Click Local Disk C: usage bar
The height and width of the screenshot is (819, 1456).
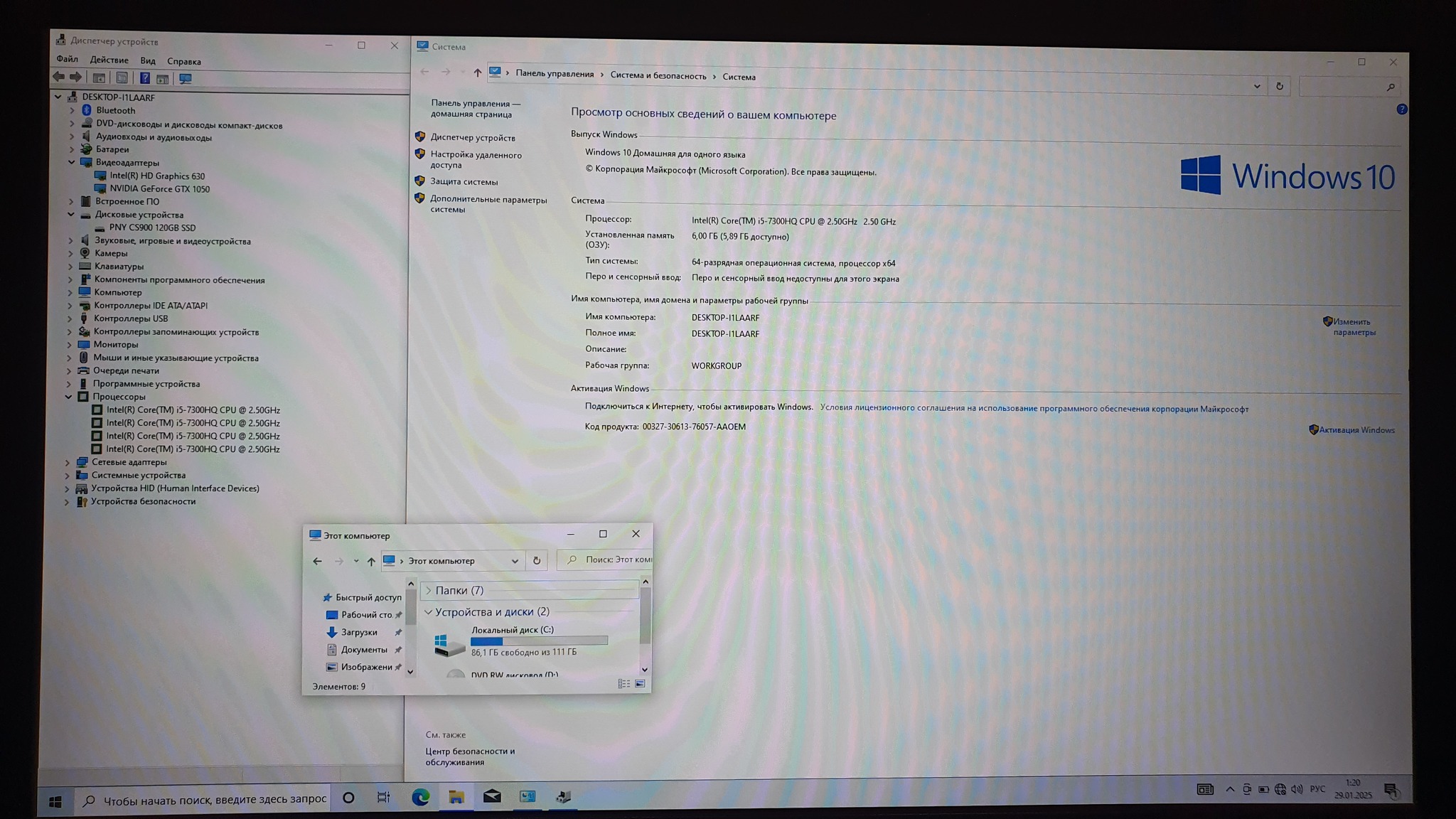click(539, 641)
